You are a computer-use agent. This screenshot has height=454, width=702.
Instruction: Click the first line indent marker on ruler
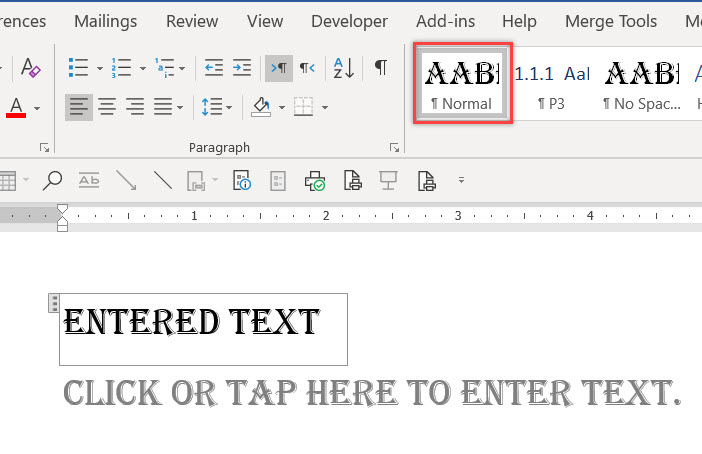coord(62,209)
